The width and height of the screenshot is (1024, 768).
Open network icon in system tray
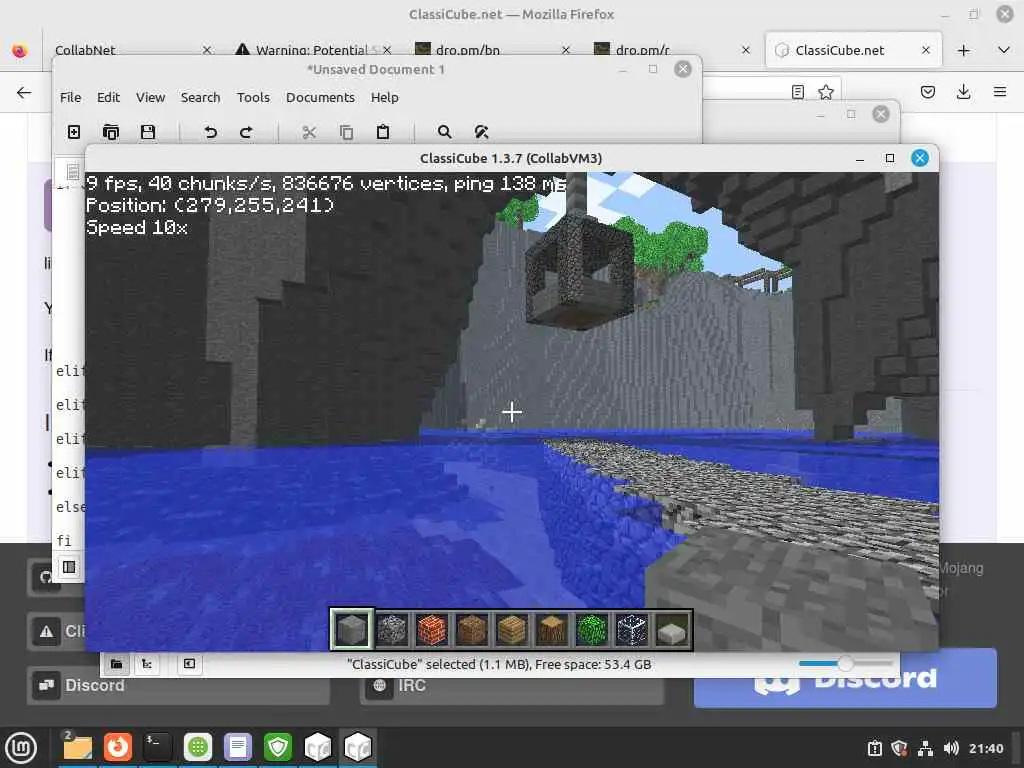[x=925, y=748]
